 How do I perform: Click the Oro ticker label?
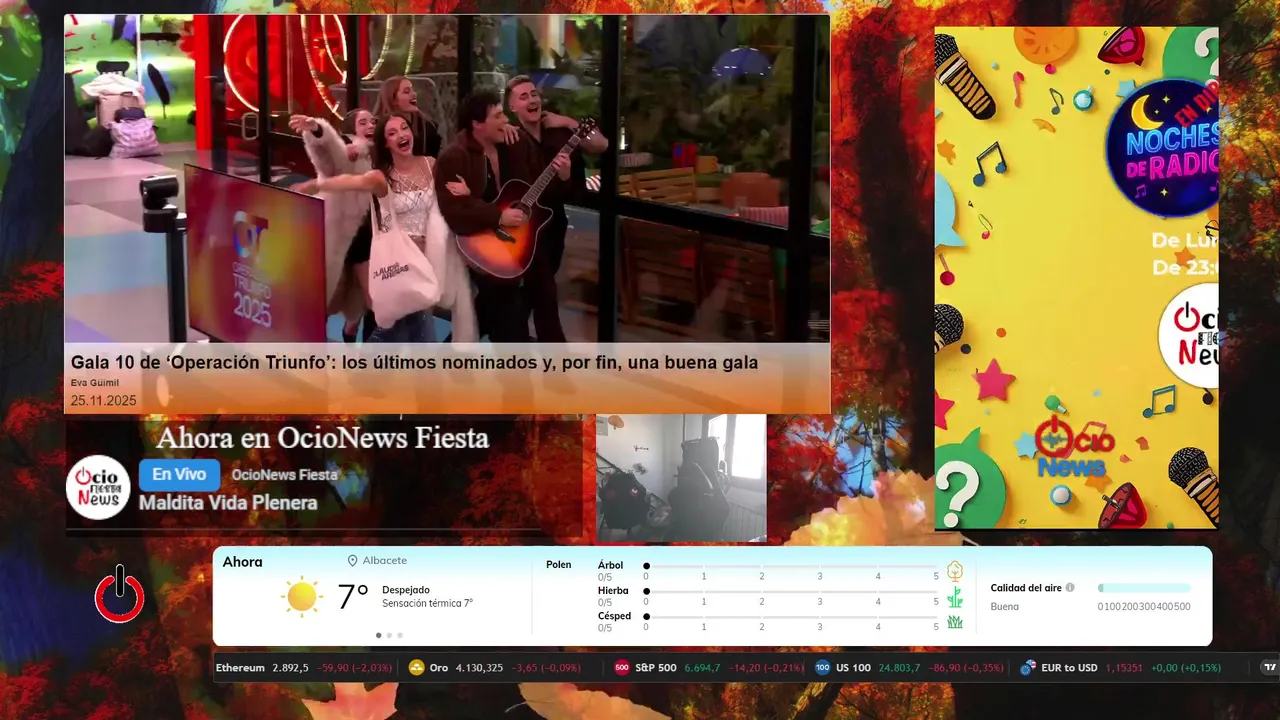click(439, 668)
